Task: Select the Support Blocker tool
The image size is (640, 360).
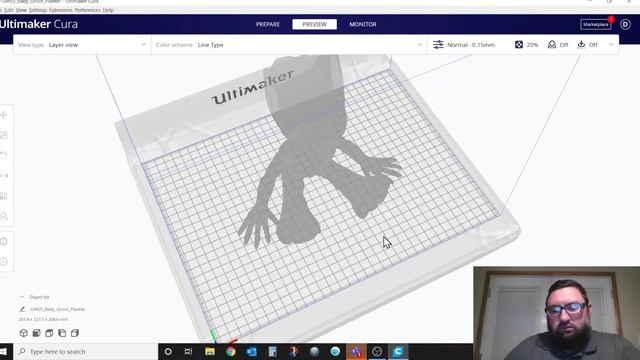Action: tap(4, 216)
